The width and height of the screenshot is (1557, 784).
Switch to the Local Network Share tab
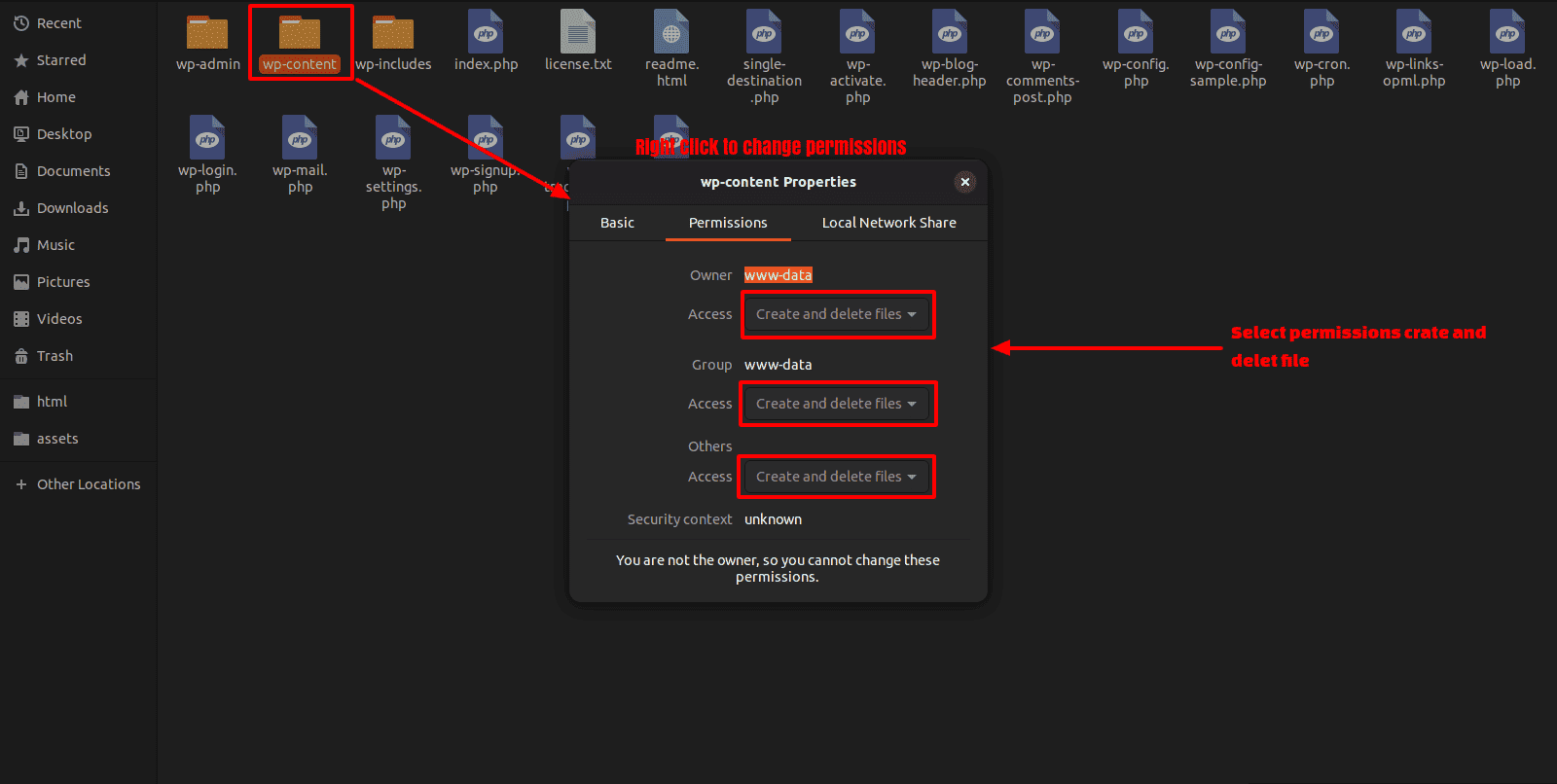pos(889,223)
